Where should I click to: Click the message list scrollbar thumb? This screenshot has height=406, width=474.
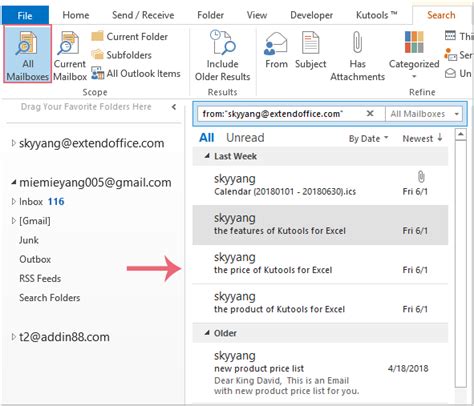pyautogui.click(x=460, y=263)
